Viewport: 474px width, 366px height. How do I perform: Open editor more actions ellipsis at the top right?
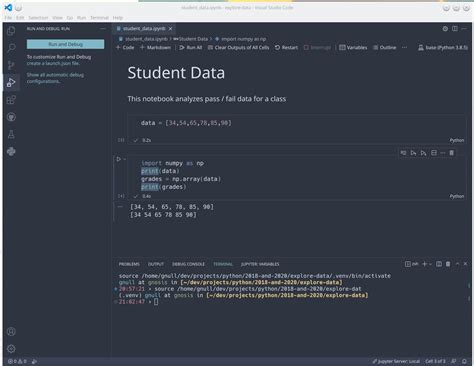click(464, 29)
